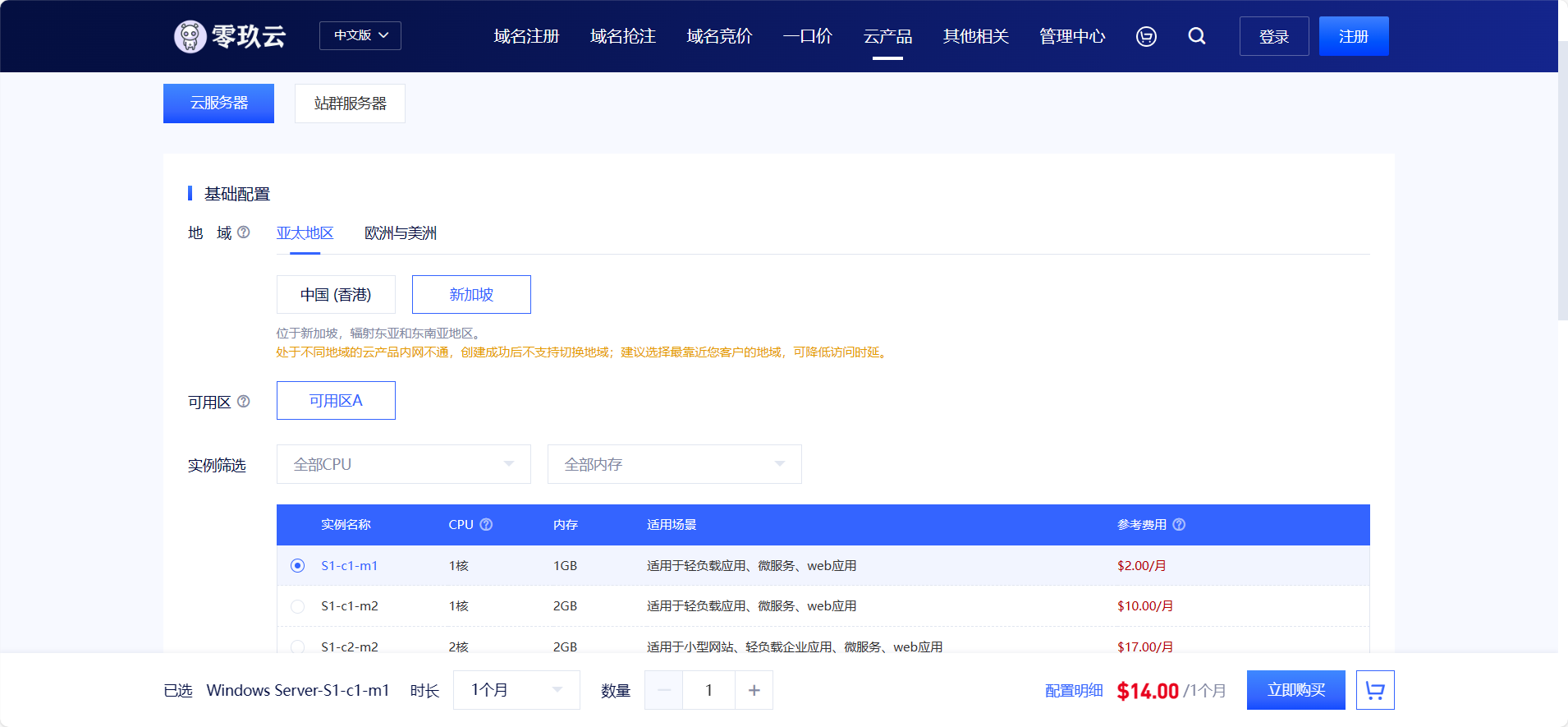
Task: Click help icon beside CPU column
Action: coord(486,525)
